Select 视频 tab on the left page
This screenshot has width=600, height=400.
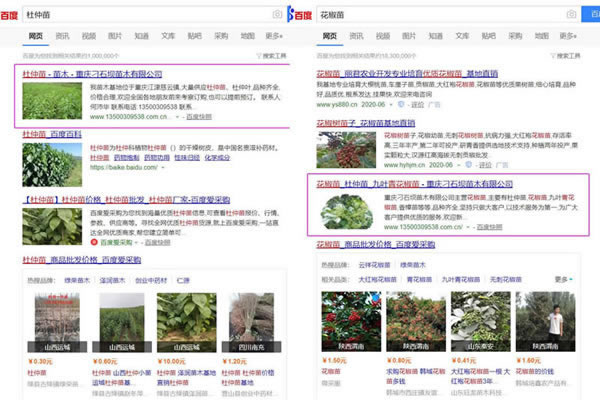pos(88,35)
